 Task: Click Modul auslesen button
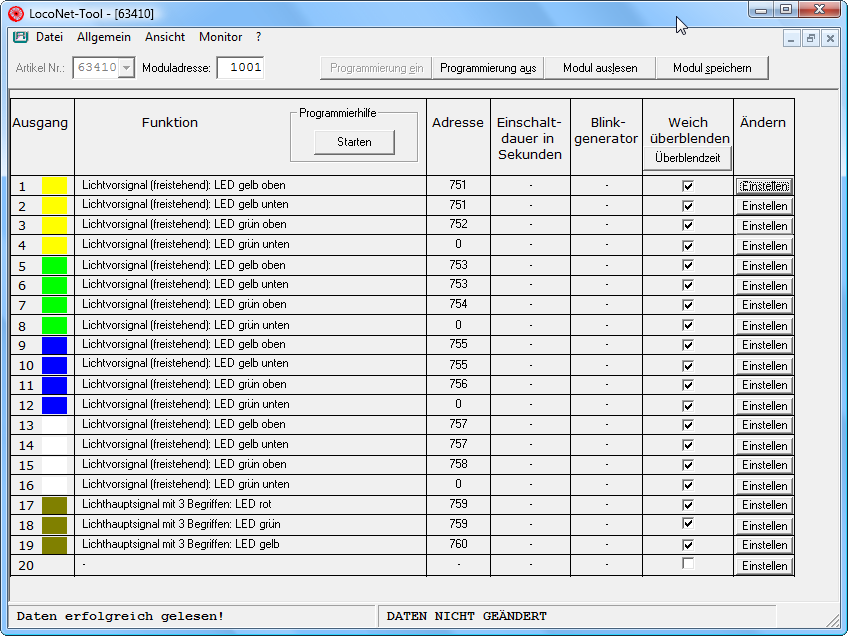[x=600, y=68]
